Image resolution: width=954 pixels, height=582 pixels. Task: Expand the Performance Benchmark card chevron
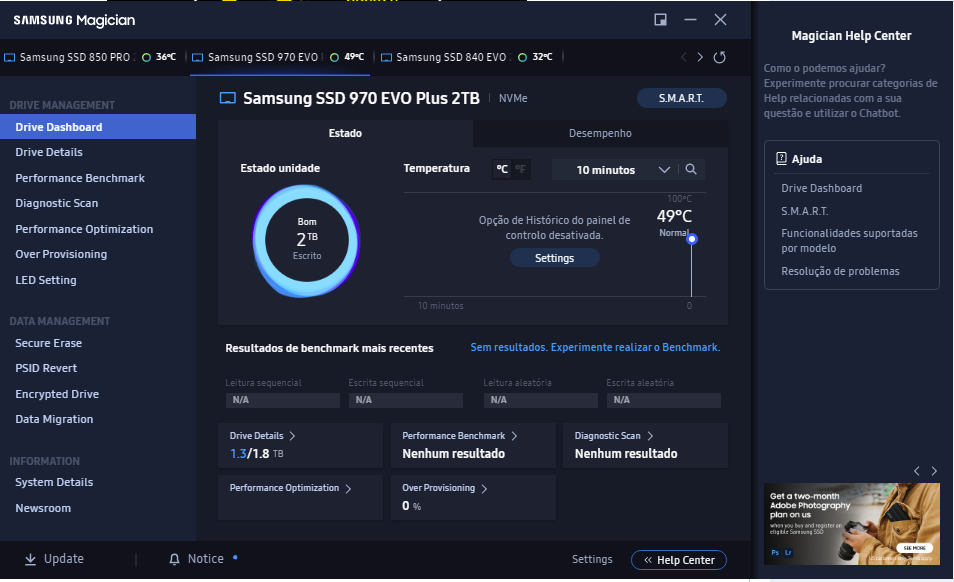click(514, 436)
